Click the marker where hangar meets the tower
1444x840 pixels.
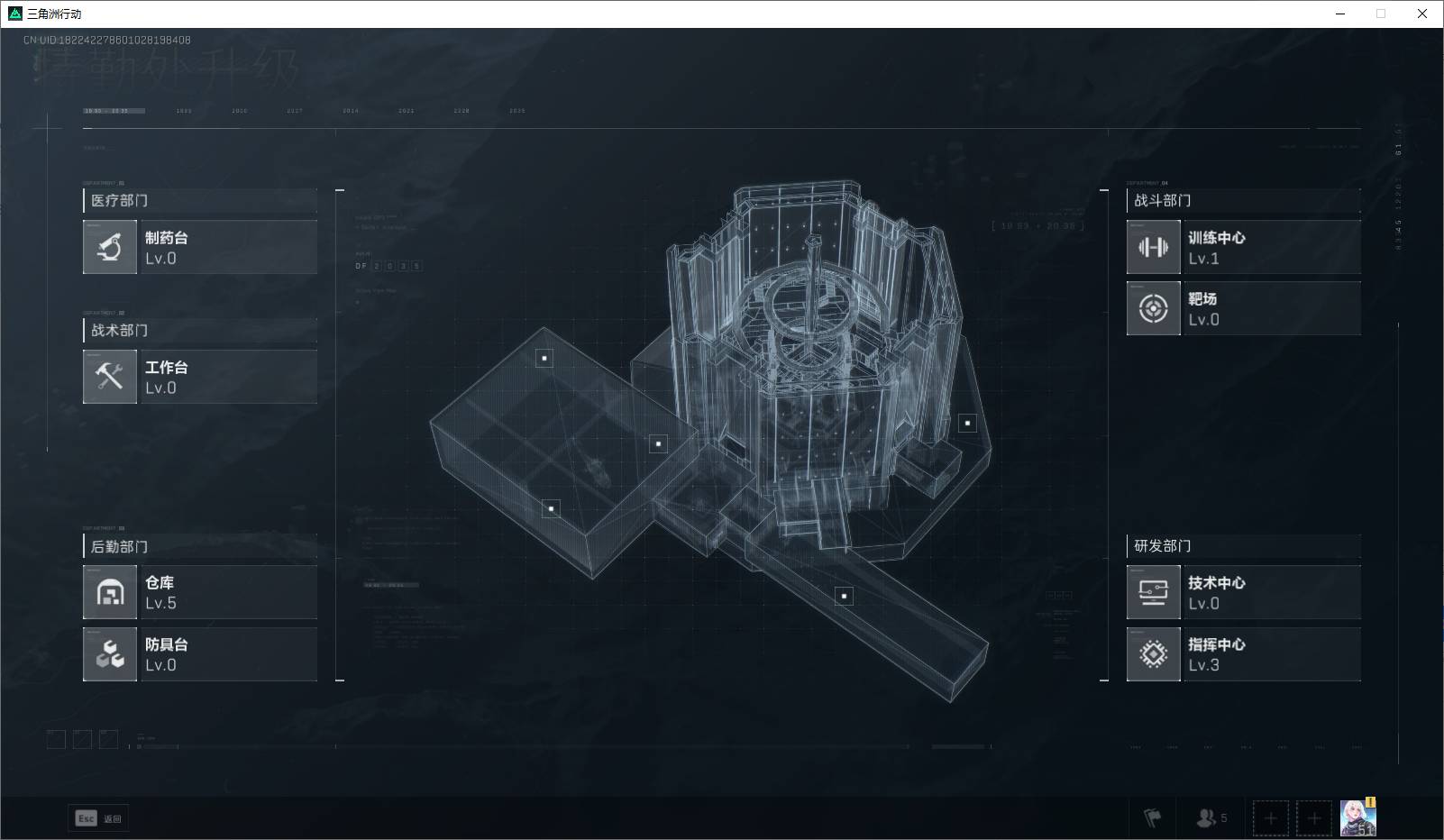point(658,443)
